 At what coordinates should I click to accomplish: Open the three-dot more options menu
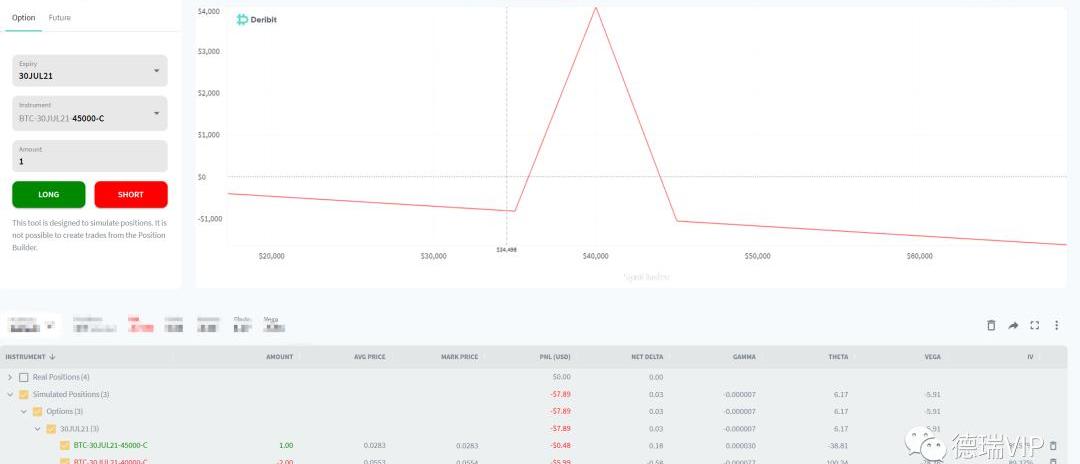click(x=1057, y=325)
